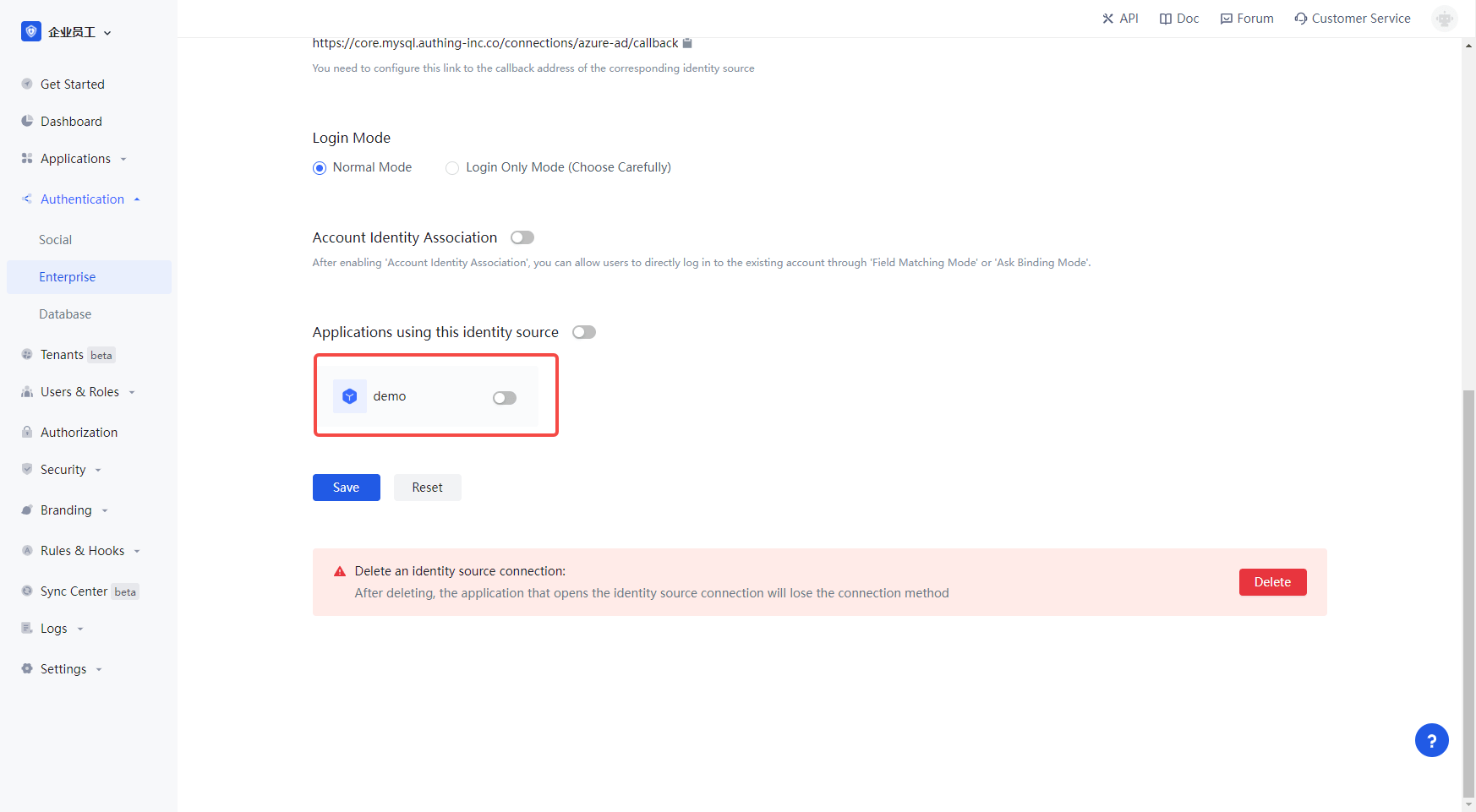Click the blue Save button

point(346,488)
